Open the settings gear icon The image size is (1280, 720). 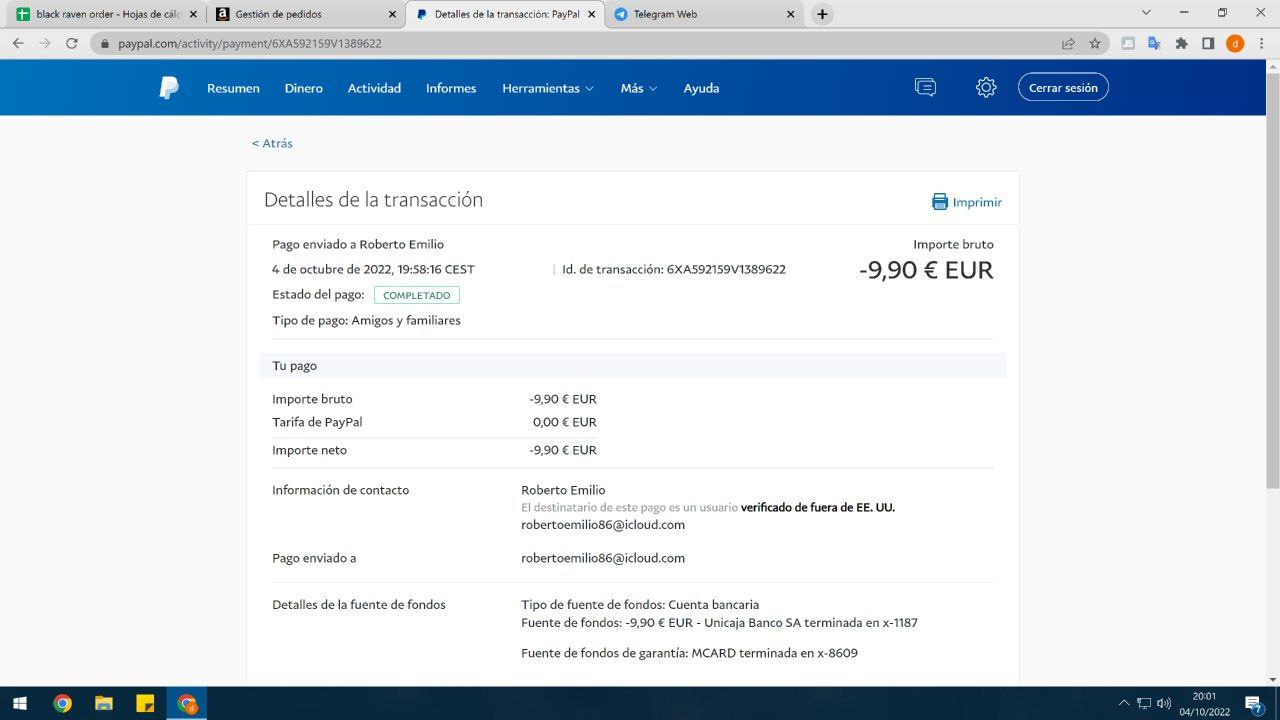pos(986,88)
